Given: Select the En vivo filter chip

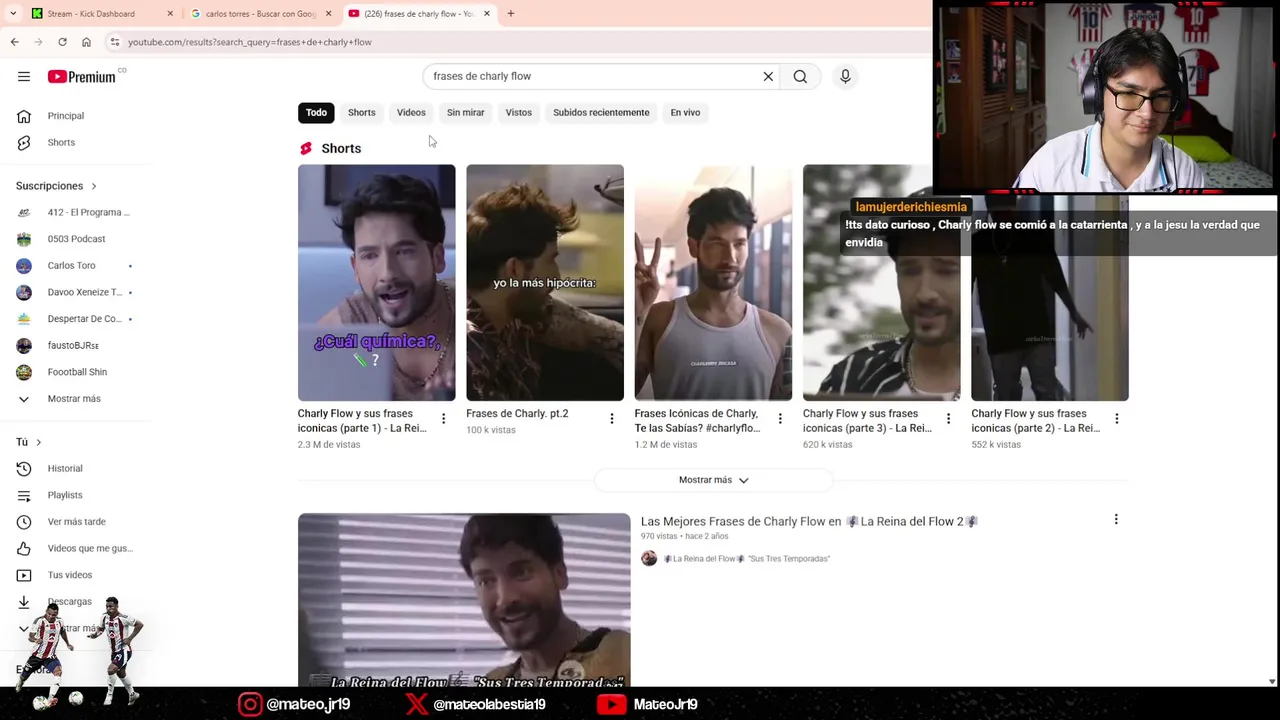Looking at the screenshot, I should [685, 112].
